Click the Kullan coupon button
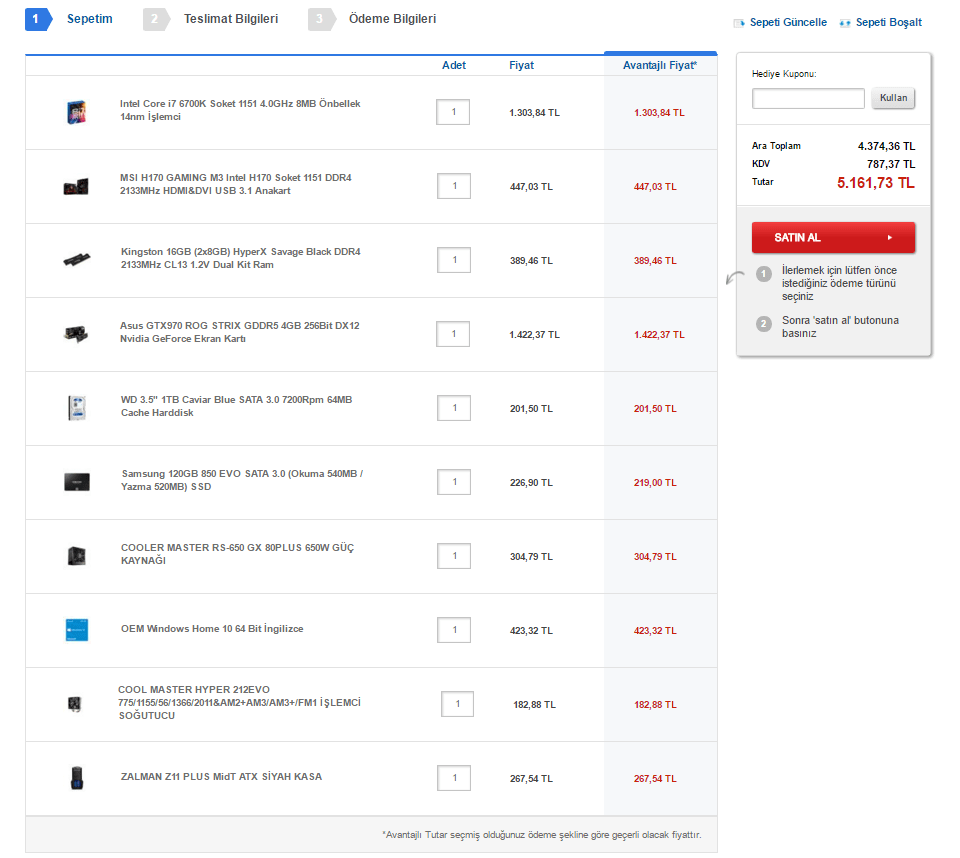Image resolution: width=960 pixels, height=858 pixels. [x=893, y=98]
